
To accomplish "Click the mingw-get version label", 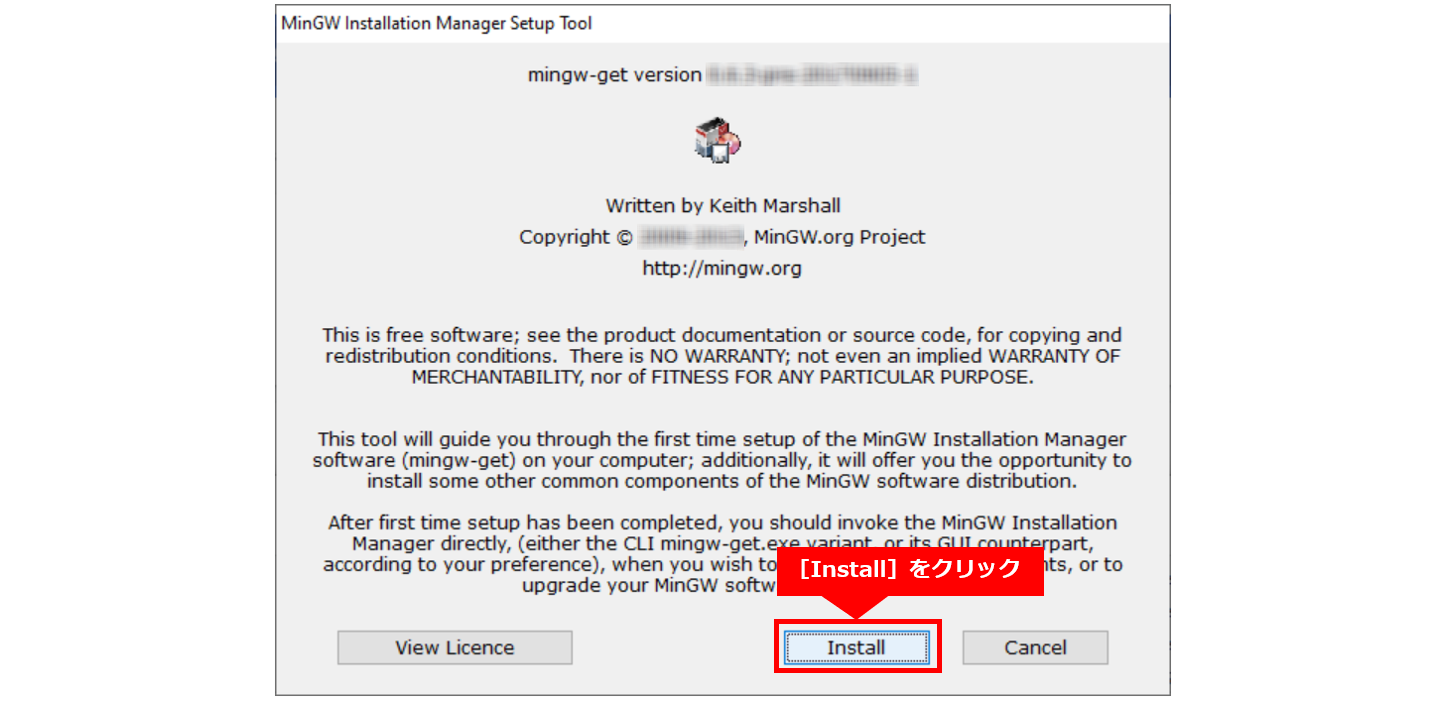I will tap(615, 75).
